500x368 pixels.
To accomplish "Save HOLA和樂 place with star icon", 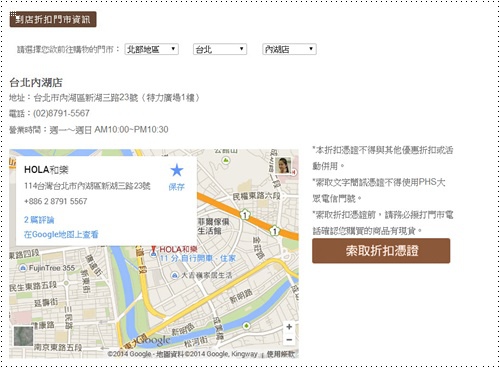I will pyautogui.click(x=177, y=170).
